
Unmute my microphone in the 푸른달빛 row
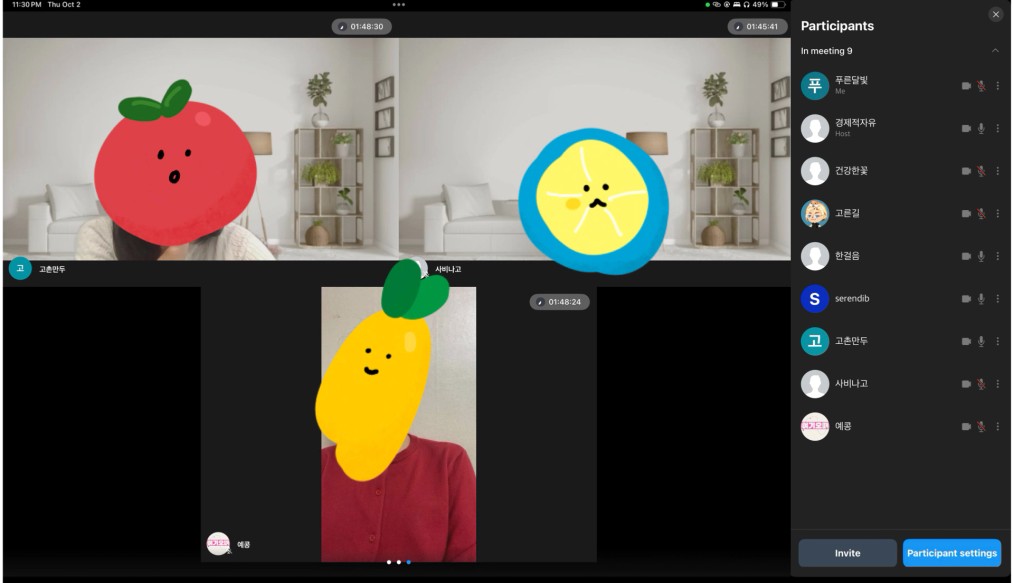coord(981,86)
